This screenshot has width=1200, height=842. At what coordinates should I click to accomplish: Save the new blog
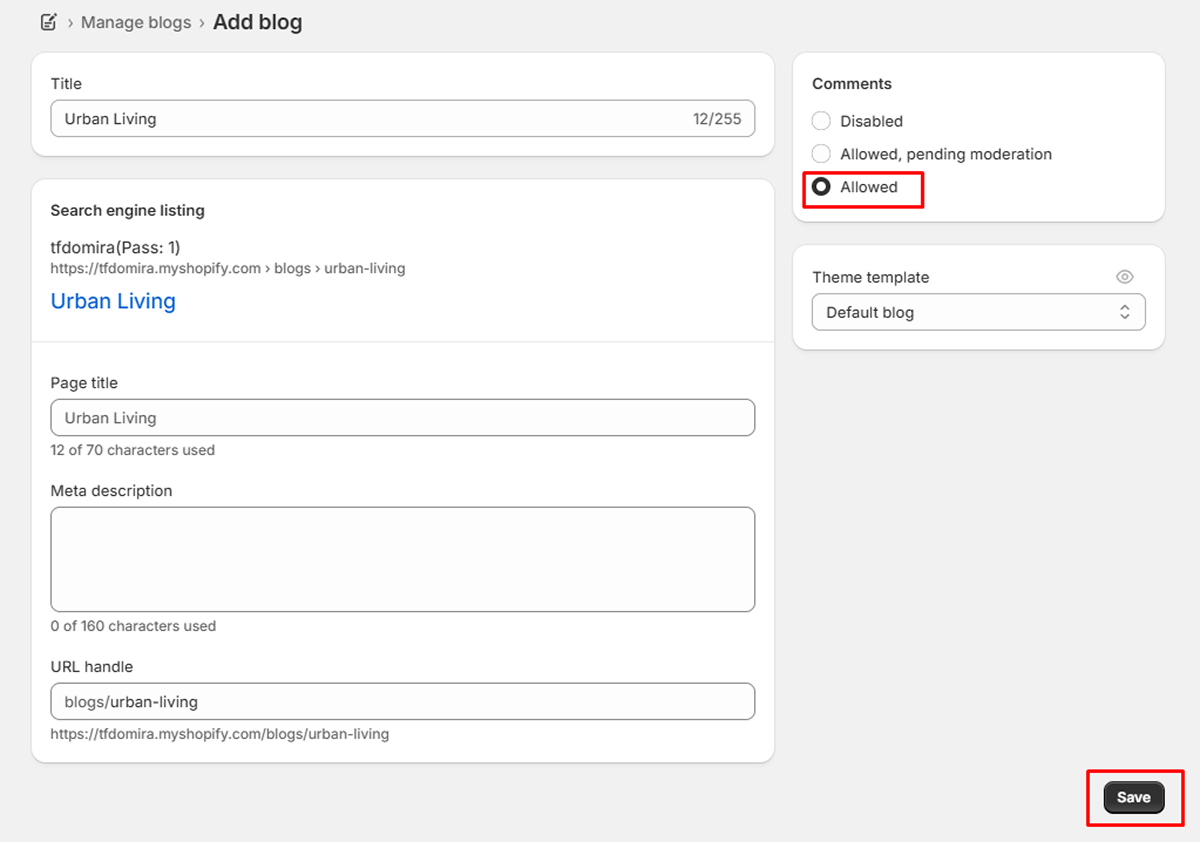(1134, 797)
